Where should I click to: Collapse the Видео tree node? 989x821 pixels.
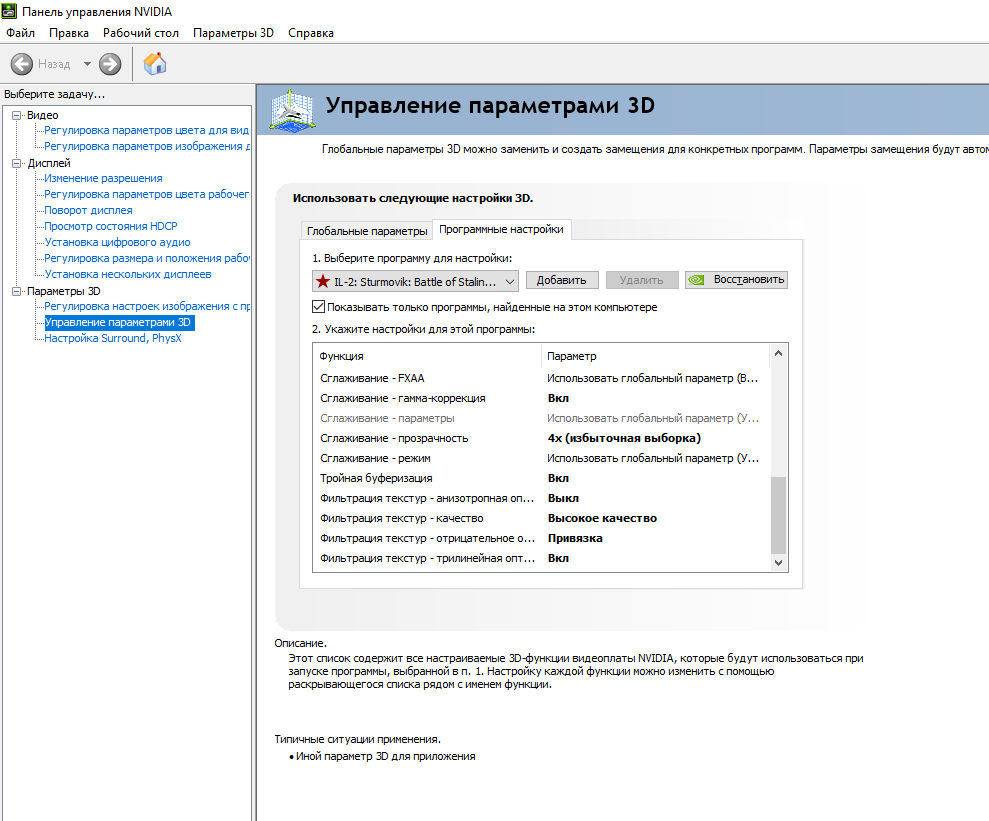[16, 115]
